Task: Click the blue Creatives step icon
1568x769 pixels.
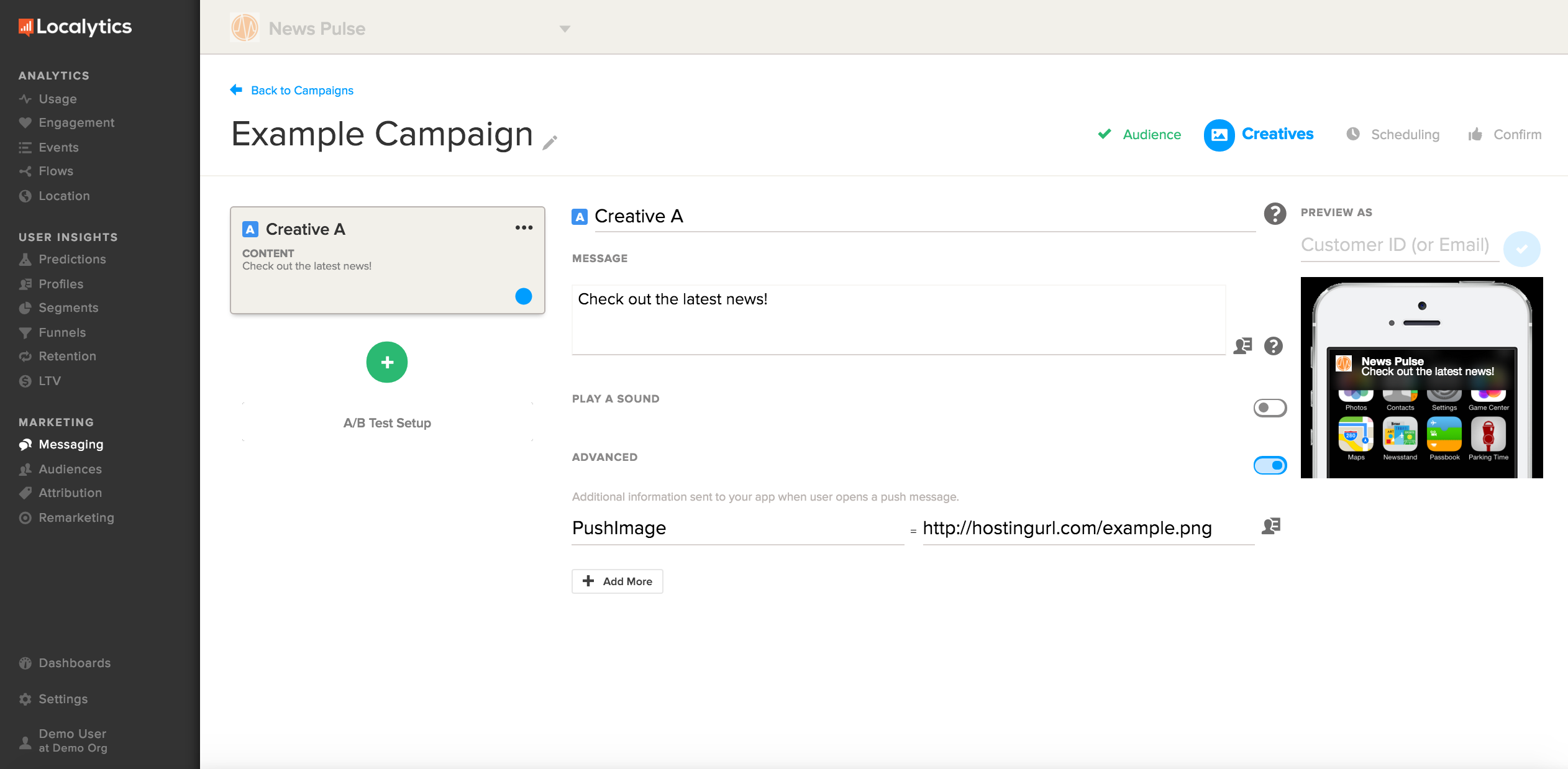Action: (x=1219, y=135)
